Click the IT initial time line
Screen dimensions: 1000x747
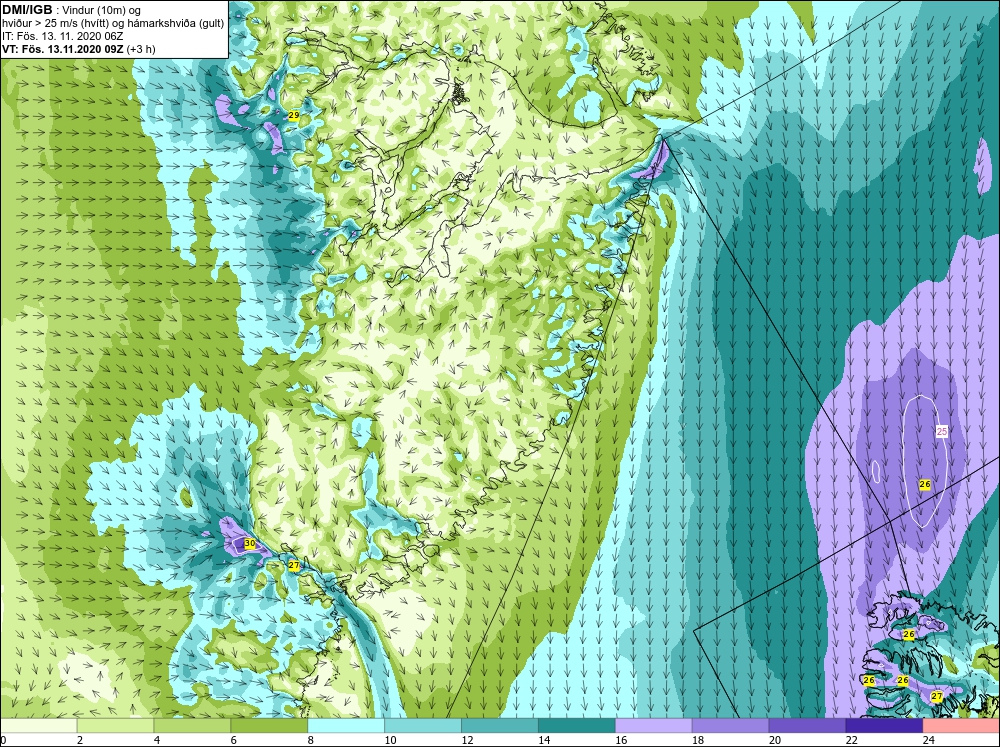(63, 36)
